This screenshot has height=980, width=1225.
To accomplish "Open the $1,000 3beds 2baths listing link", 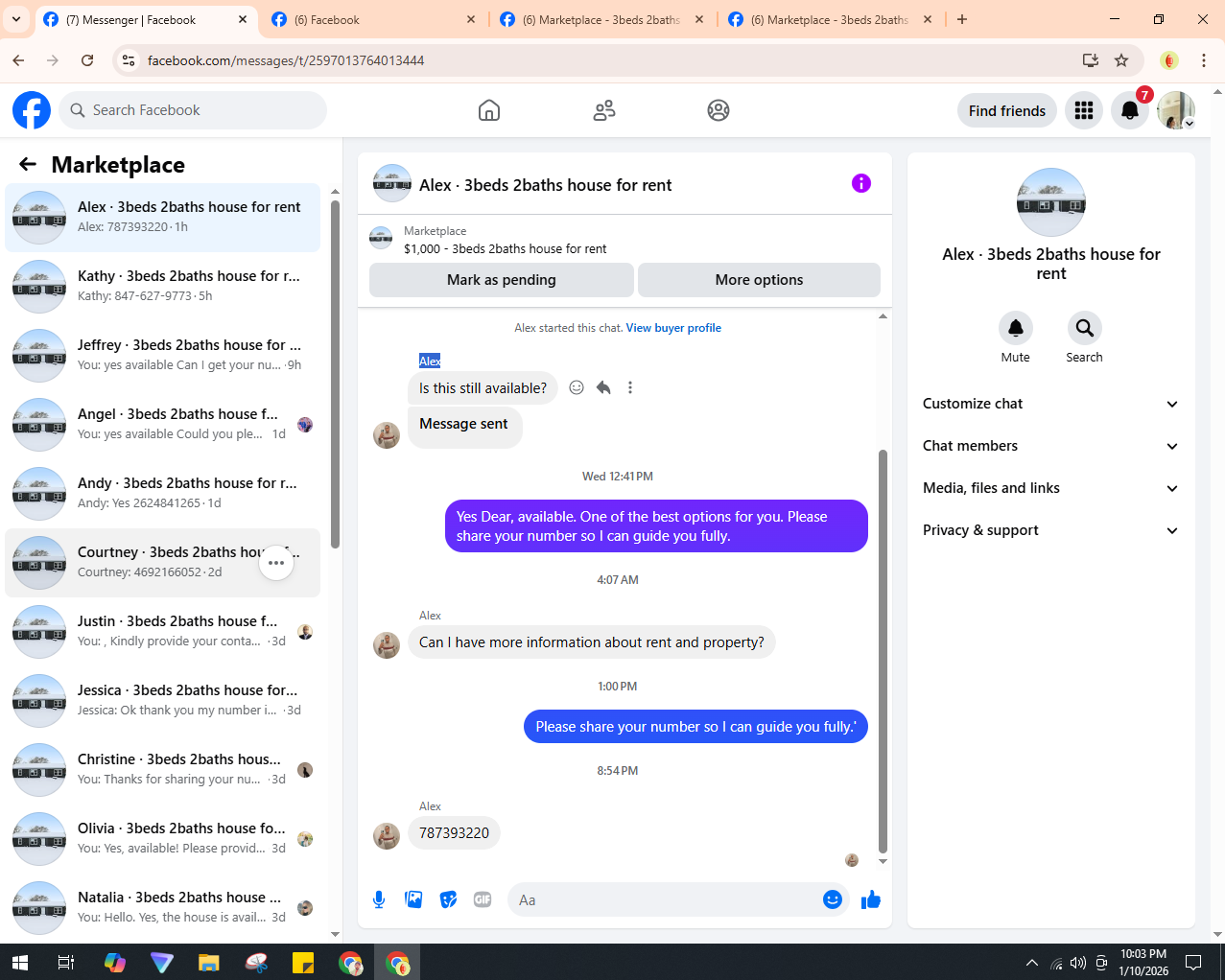I will 505,248.
